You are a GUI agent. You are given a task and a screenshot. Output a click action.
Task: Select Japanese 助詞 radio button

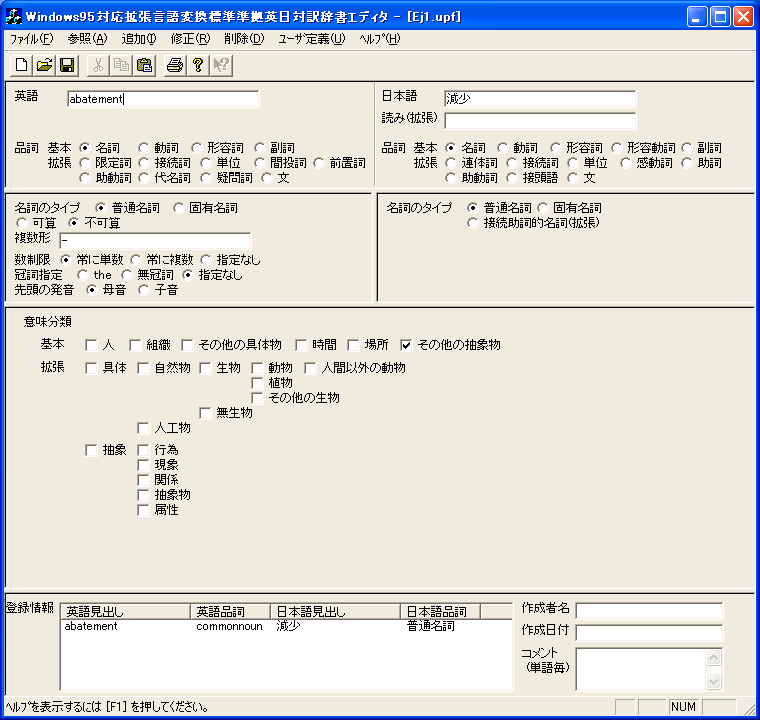point(687,163)
